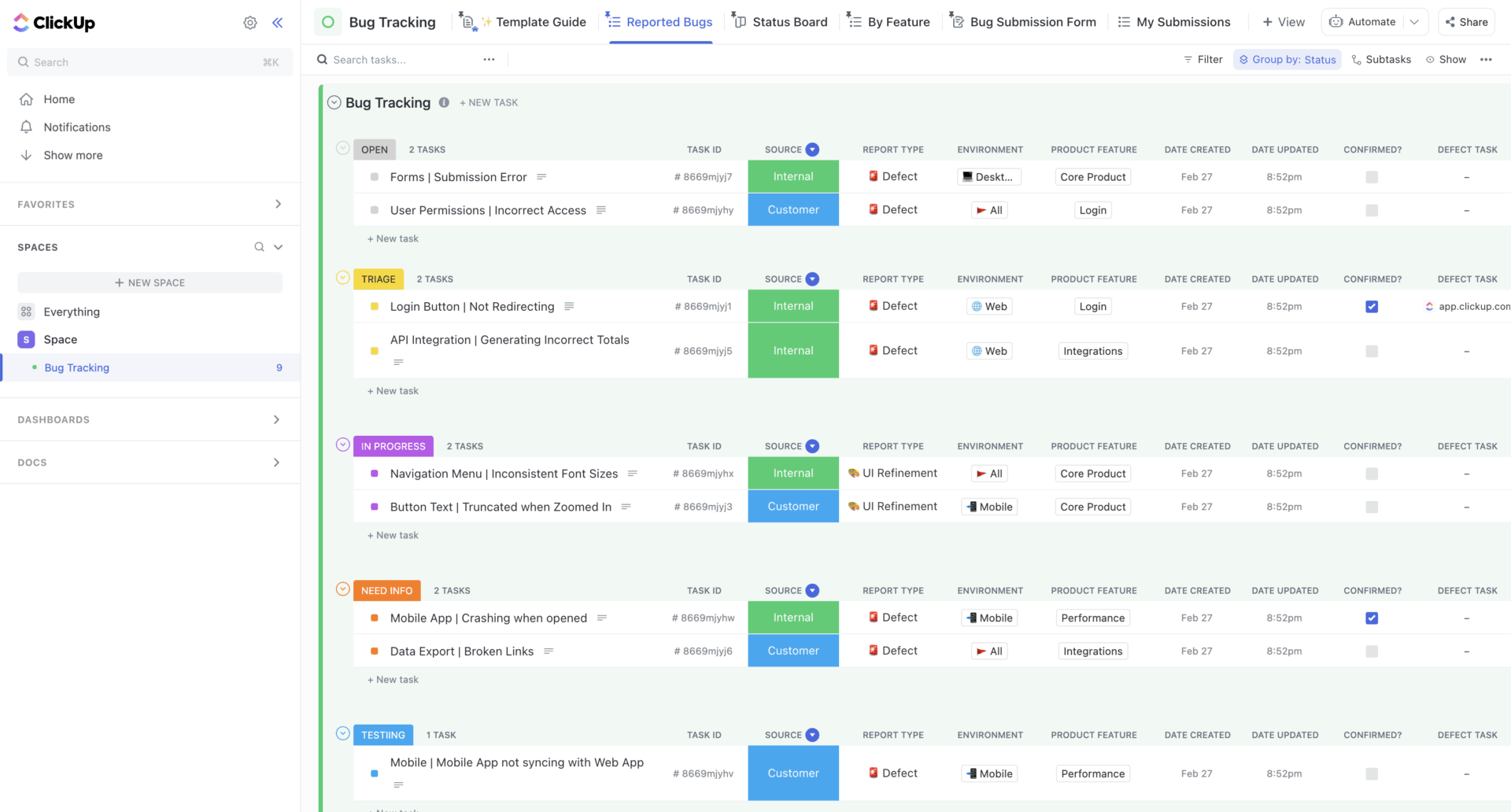This screenshot has width=1511, height=812.
Task: Check Confirmed for Forms | Submission Error
Action: pyautogui.click(x=1372, y=177)
